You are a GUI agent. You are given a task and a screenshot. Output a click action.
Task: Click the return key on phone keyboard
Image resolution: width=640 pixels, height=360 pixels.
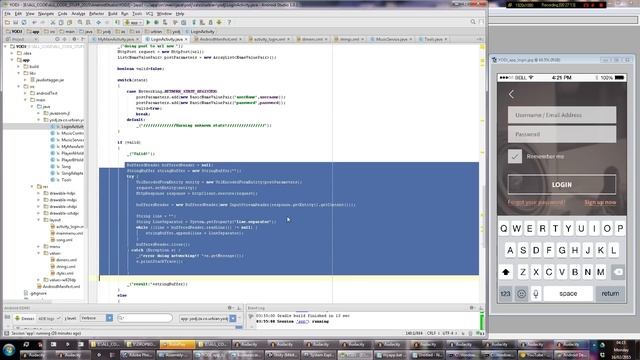tap(610, 293)
